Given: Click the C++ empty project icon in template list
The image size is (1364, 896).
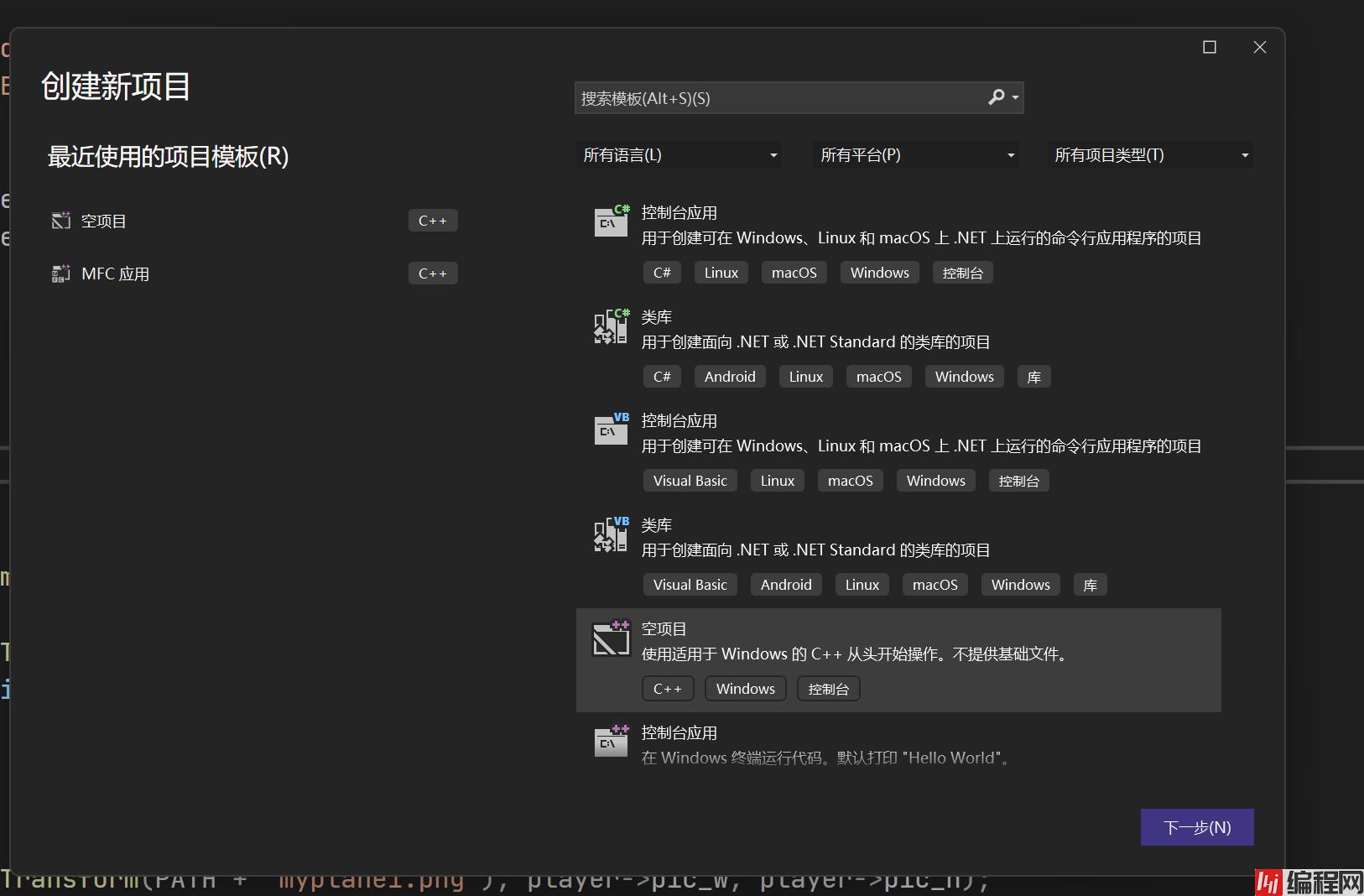Looking at the screenshot, I should coord(611,639).
